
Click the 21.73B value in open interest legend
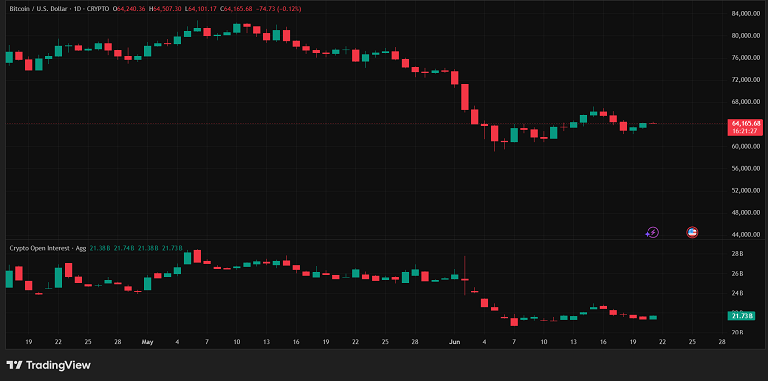coord(172,248)
